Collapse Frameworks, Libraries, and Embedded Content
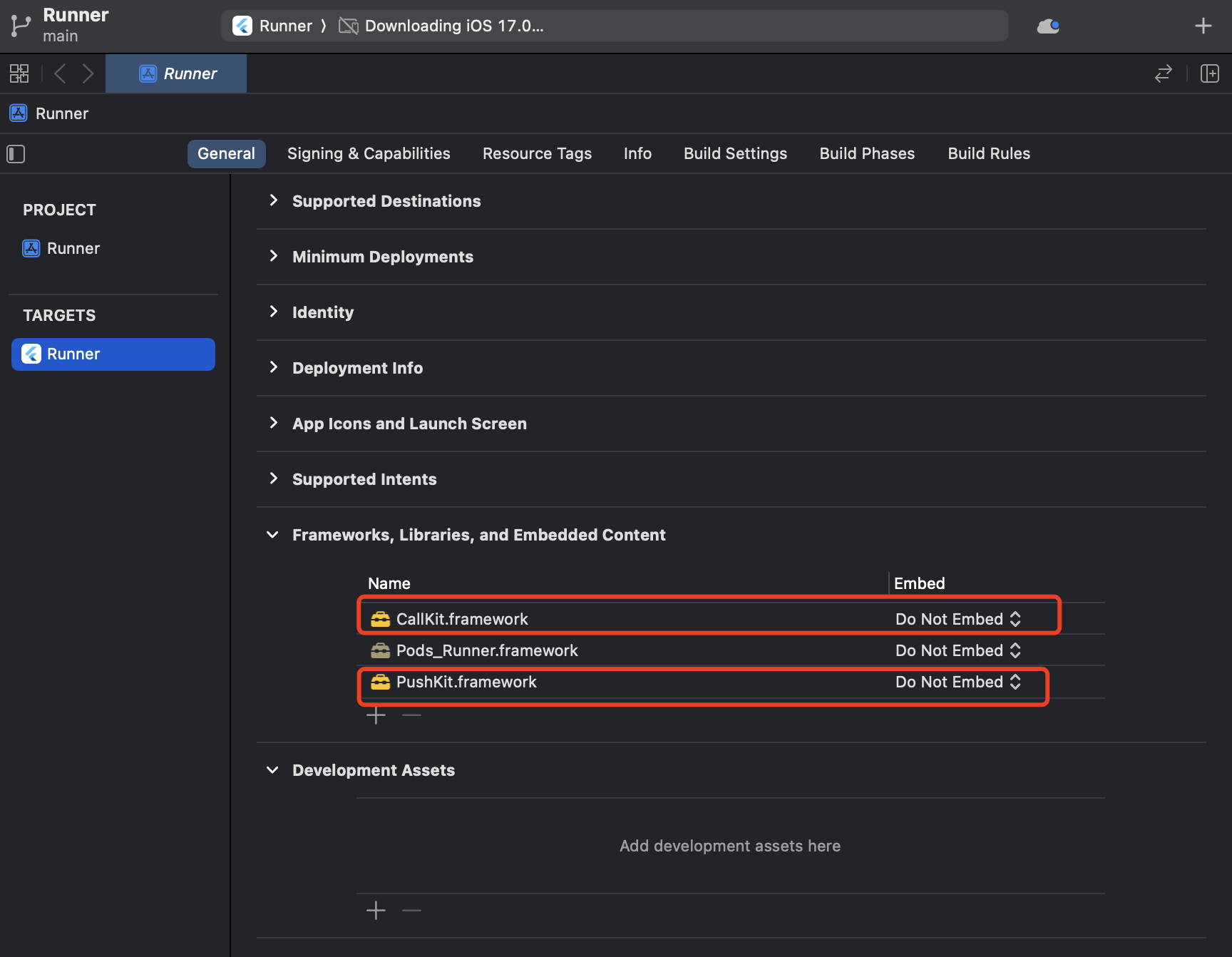The height and width of the screenshot is (957, 1232). pyautogui.click(x=272, y=535)
